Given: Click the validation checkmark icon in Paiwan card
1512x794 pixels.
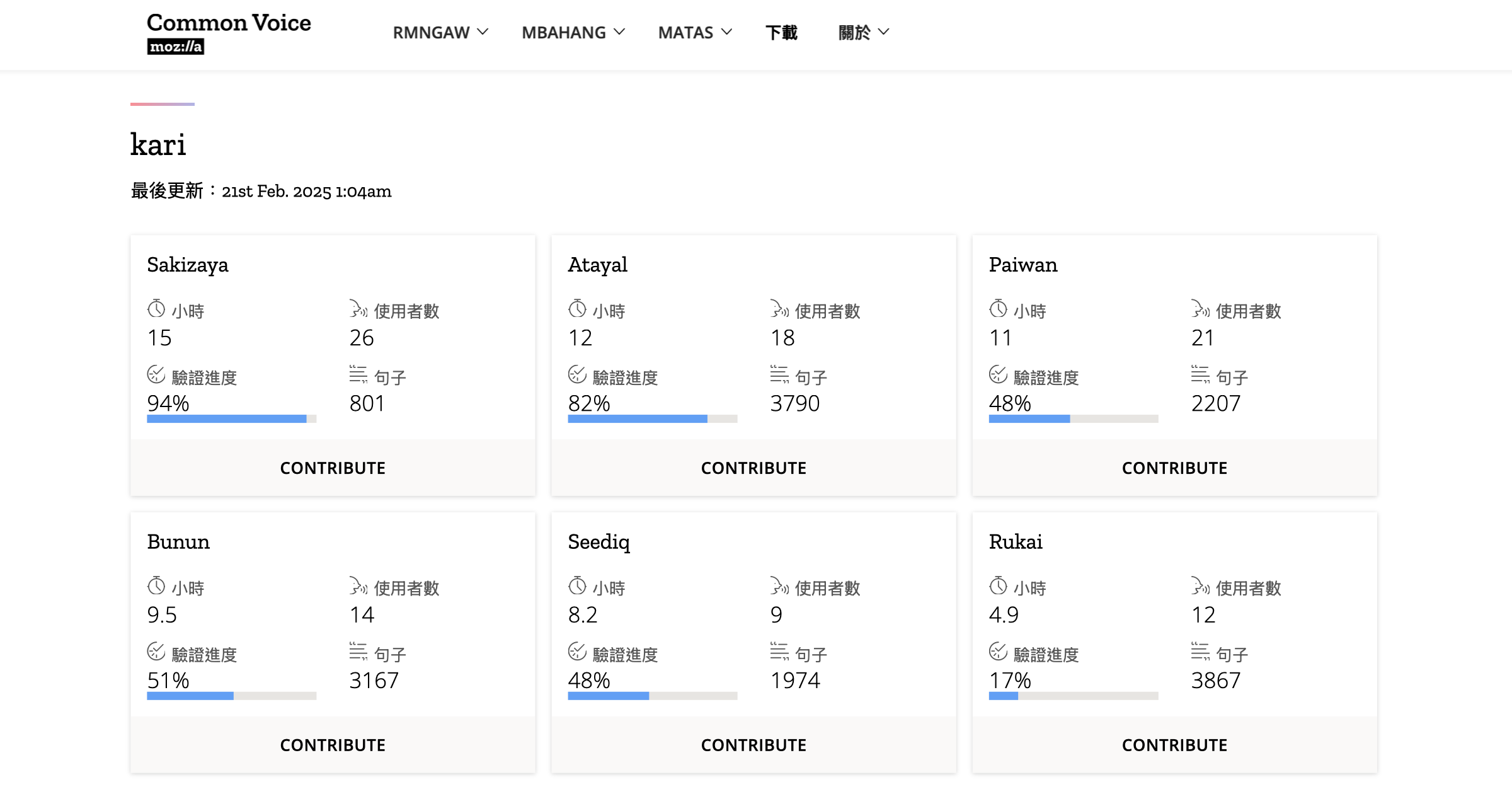Looking at the screenshot, I should (998, 375).
